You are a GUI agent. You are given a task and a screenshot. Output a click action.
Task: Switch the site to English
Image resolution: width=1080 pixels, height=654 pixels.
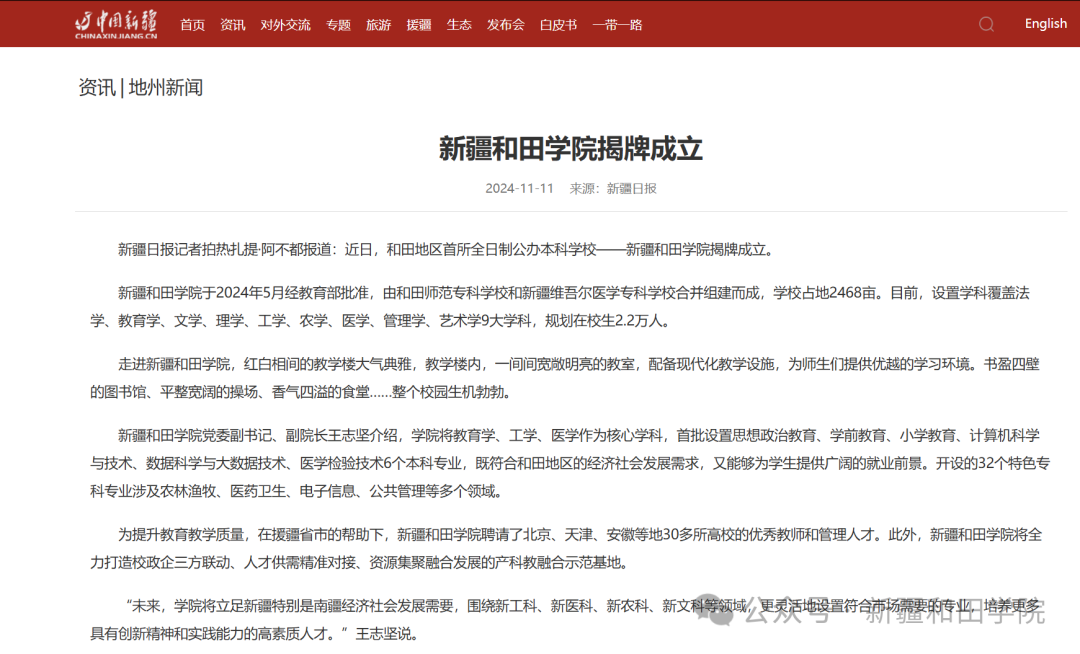tap(1045, 22)
